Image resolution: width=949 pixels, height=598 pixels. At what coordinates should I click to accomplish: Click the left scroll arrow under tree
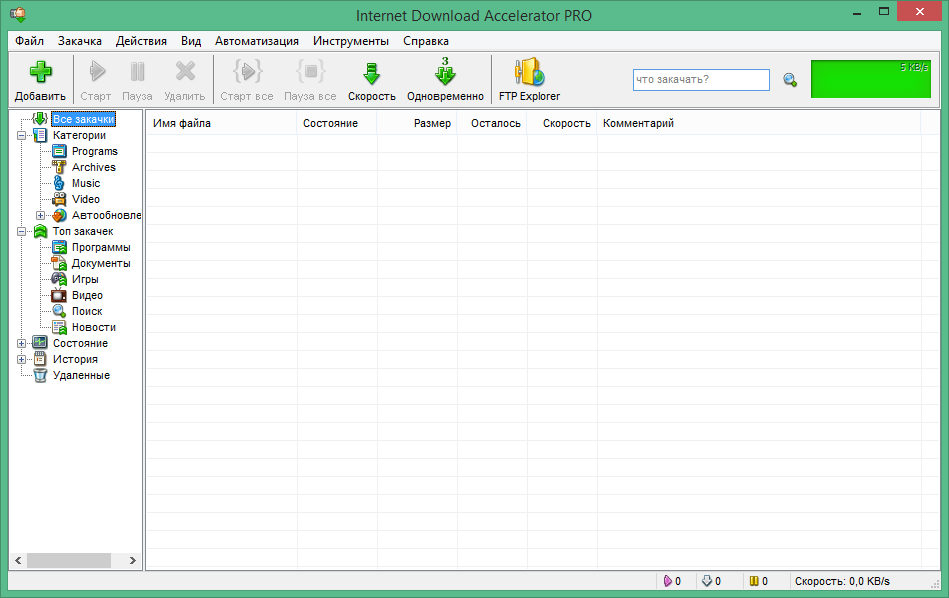point(18,560)
